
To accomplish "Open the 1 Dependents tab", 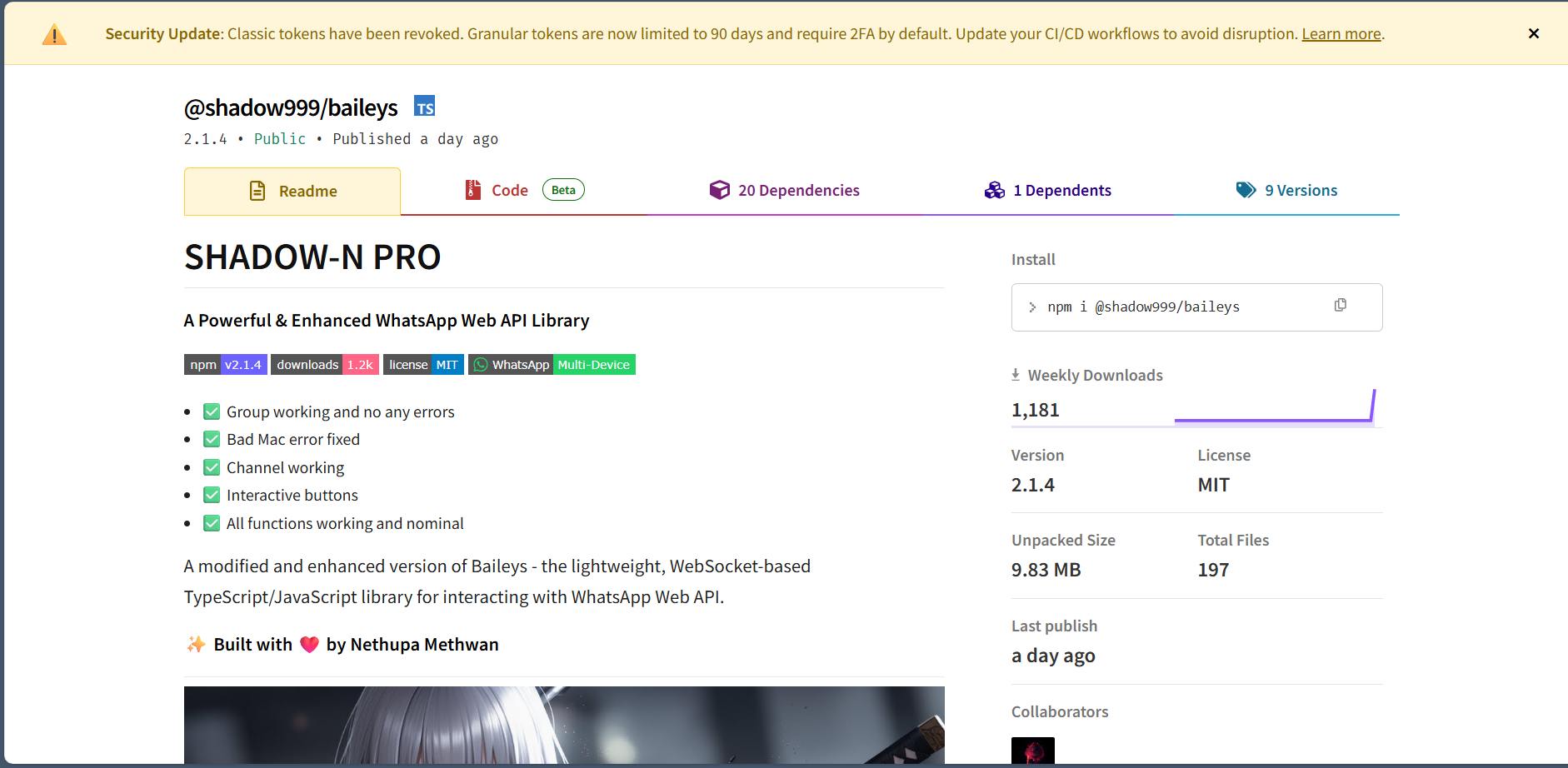I will [1047, 191].
